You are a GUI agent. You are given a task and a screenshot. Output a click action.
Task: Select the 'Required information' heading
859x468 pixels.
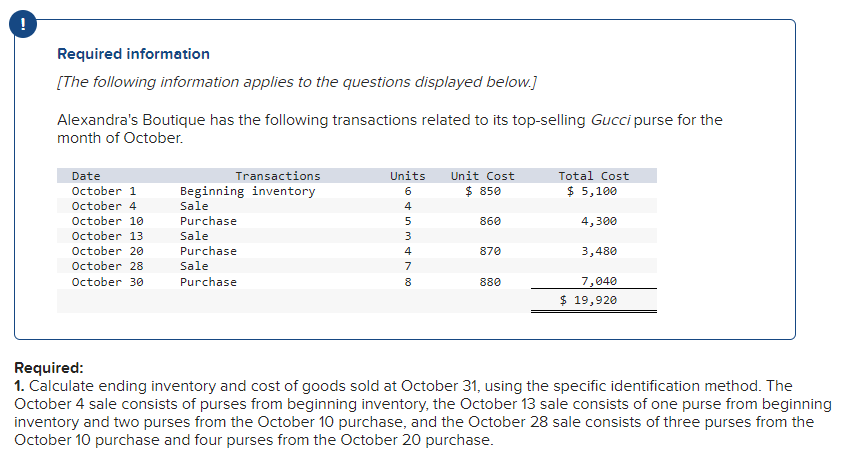(133, 54)
